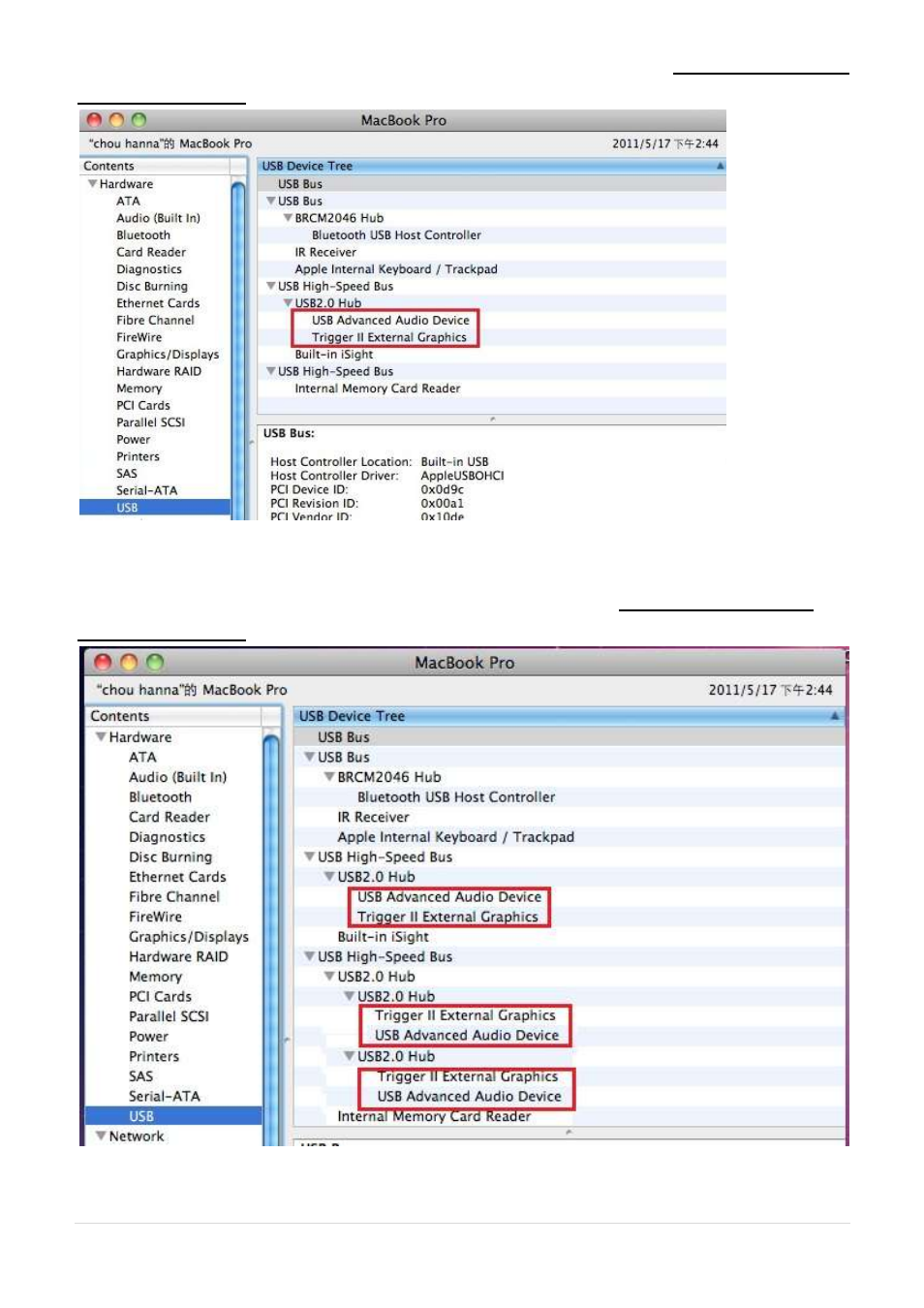
Task: Choose Disc Burning in the lower window
Action: click(x=170, y=856)
